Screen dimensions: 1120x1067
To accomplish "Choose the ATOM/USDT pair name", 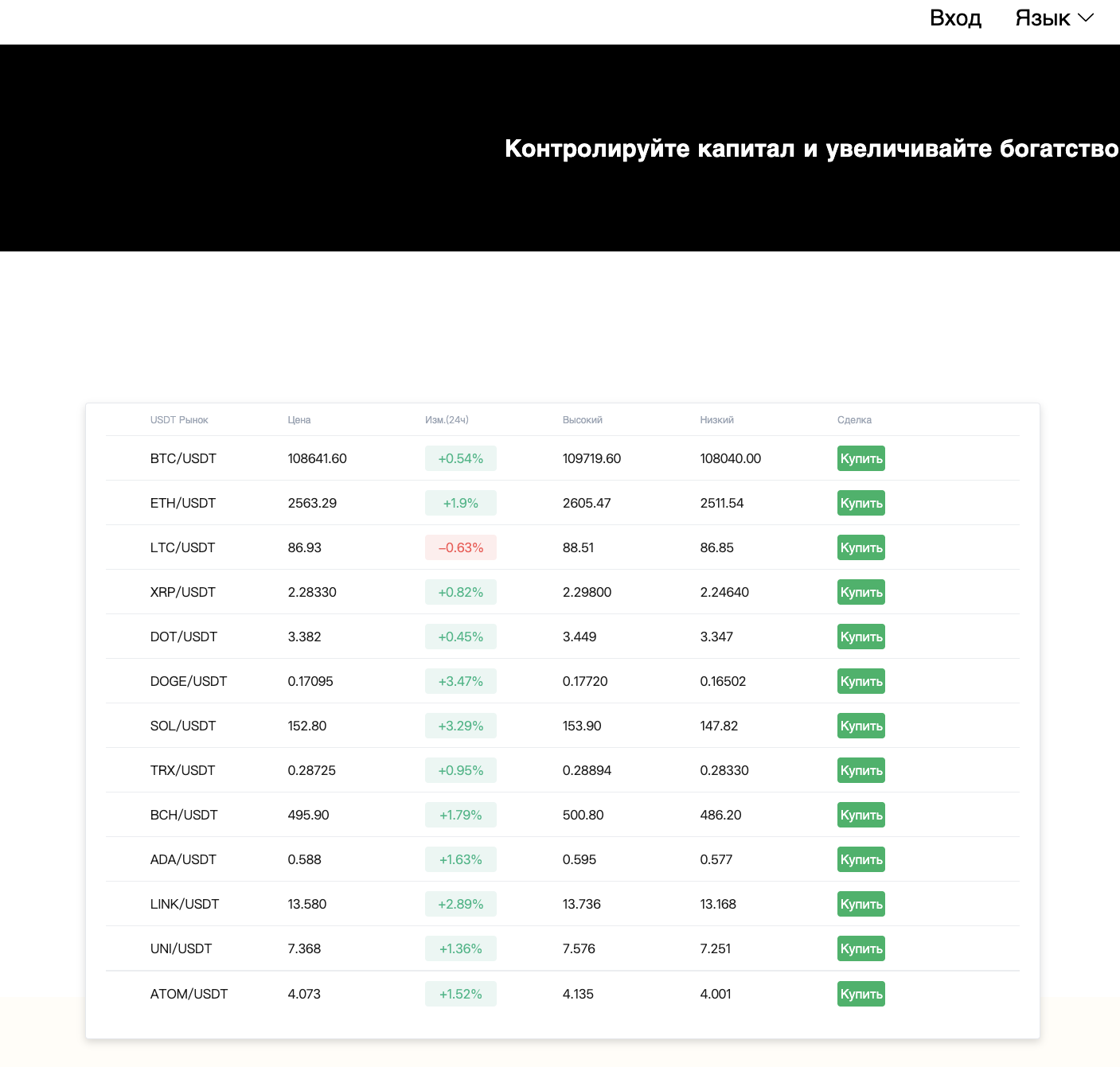I will (189, 994).
